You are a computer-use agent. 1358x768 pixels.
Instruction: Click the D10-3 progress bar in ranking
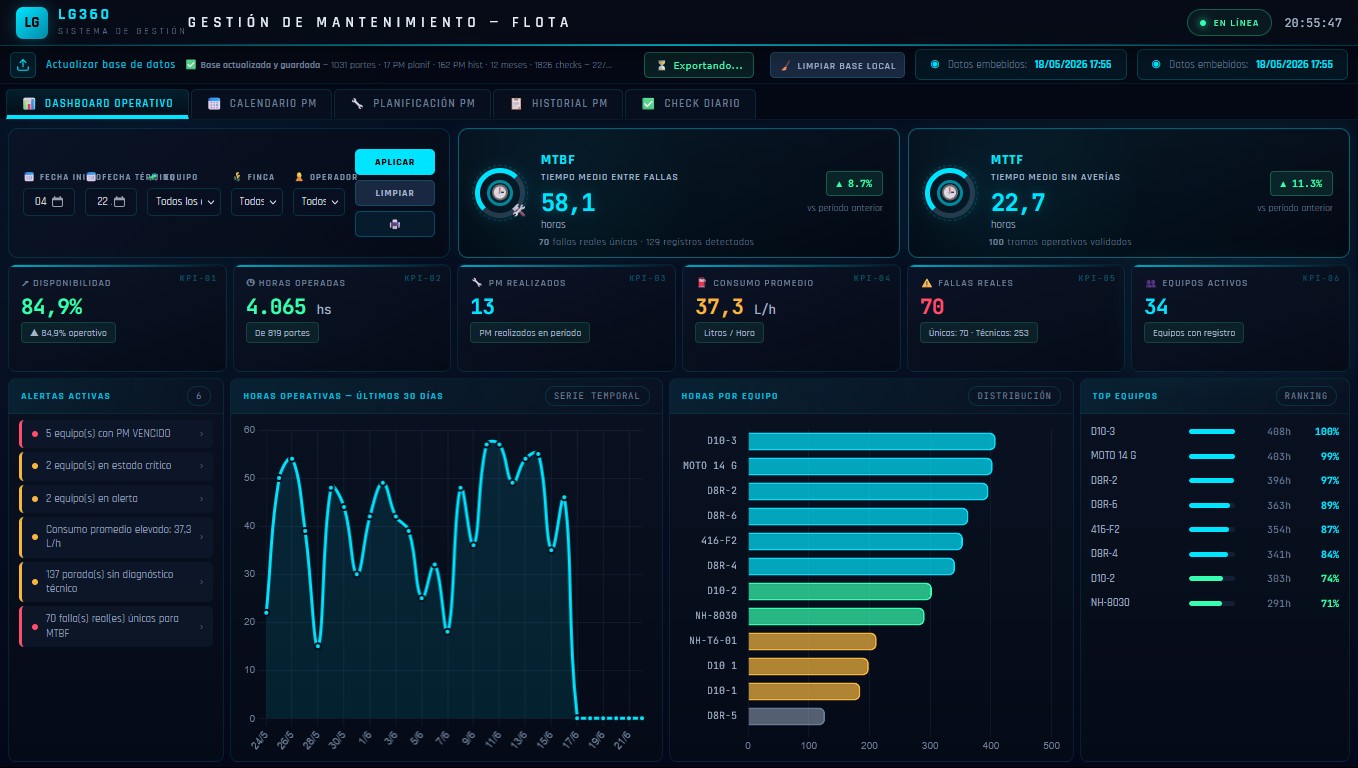pos(1212,432)
